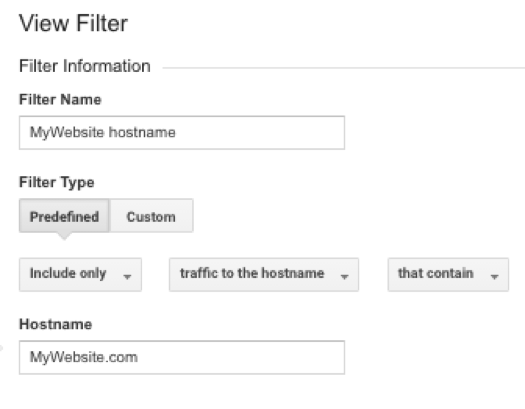Click the View Filter page heading

[x=74, y=23]
